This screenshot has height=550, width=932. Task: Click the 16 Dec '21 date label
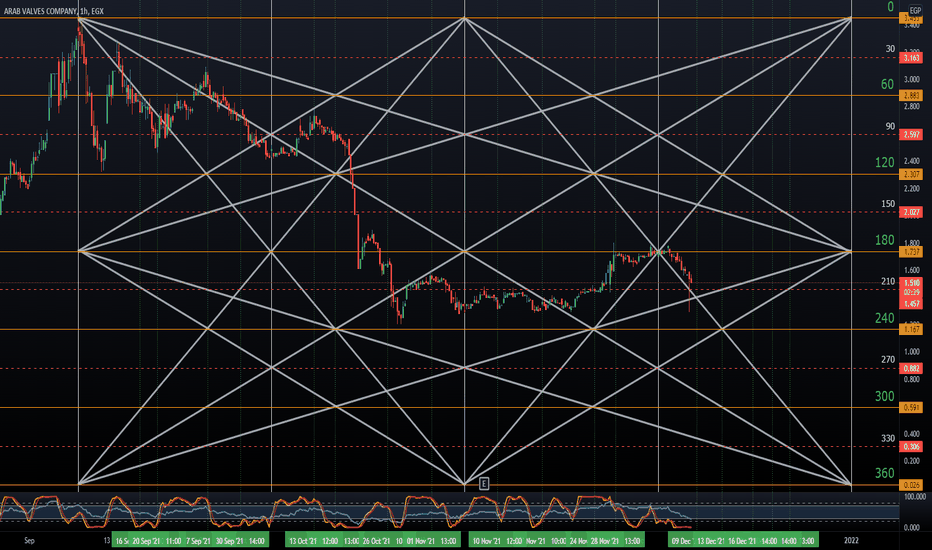coord(742,541)
